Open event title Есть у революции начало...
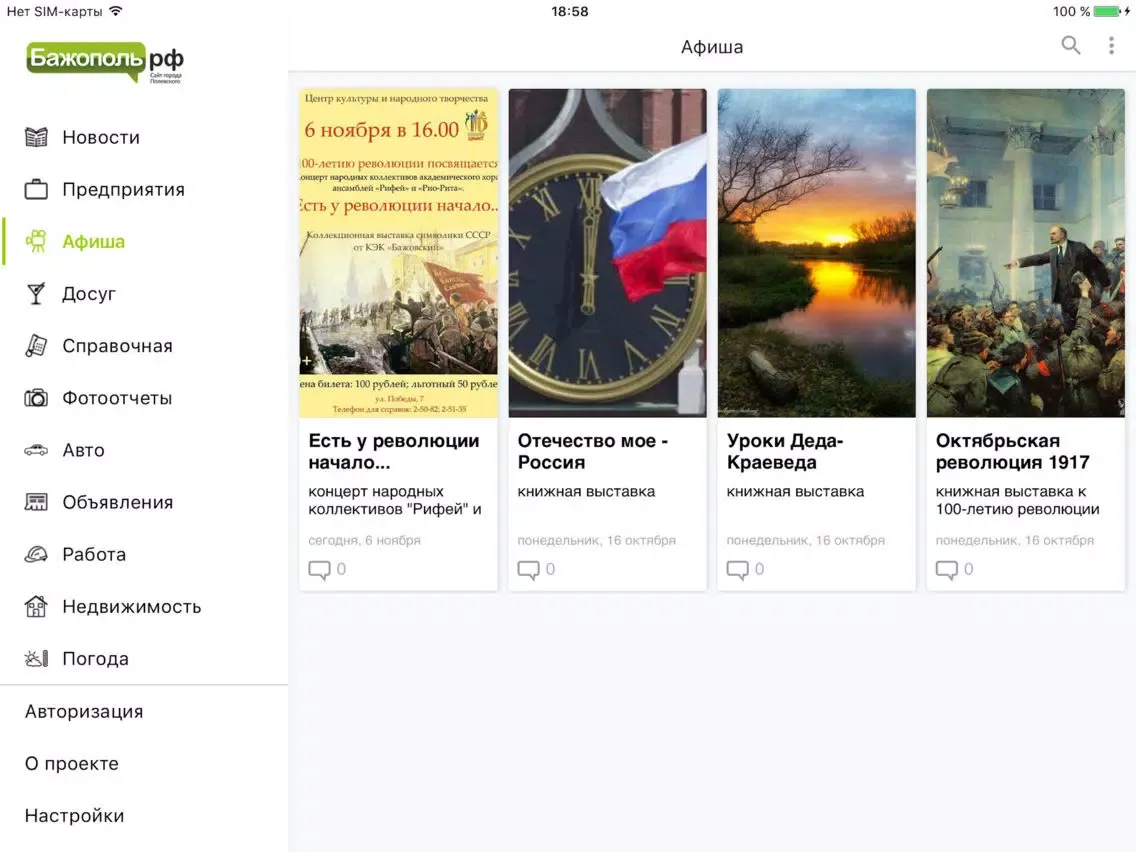 [x=394, y=451]
